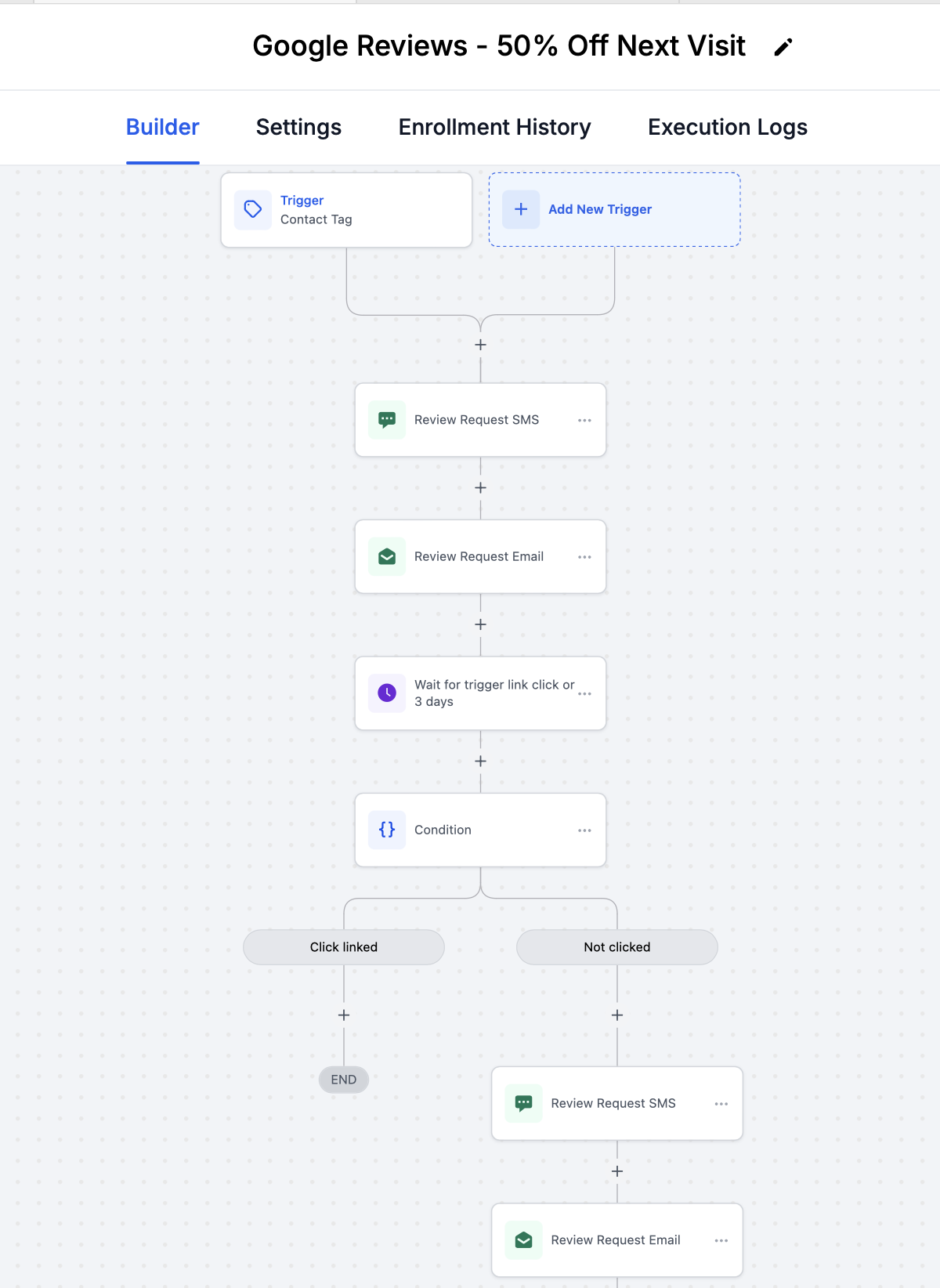The height and width of the screenshot is (1288, 940).
Task: View the Execution Logs tab
Action: 727,127
